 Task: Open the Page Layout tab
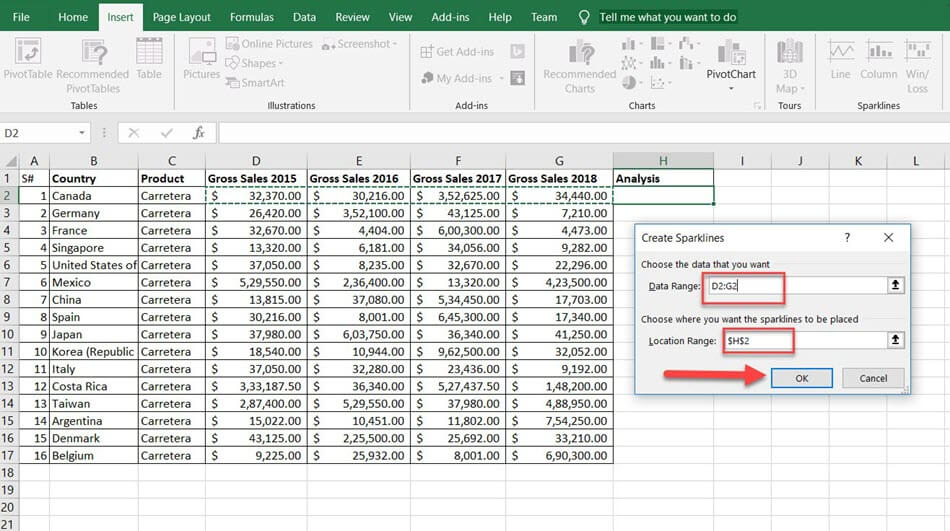click(x=181, y=17)
